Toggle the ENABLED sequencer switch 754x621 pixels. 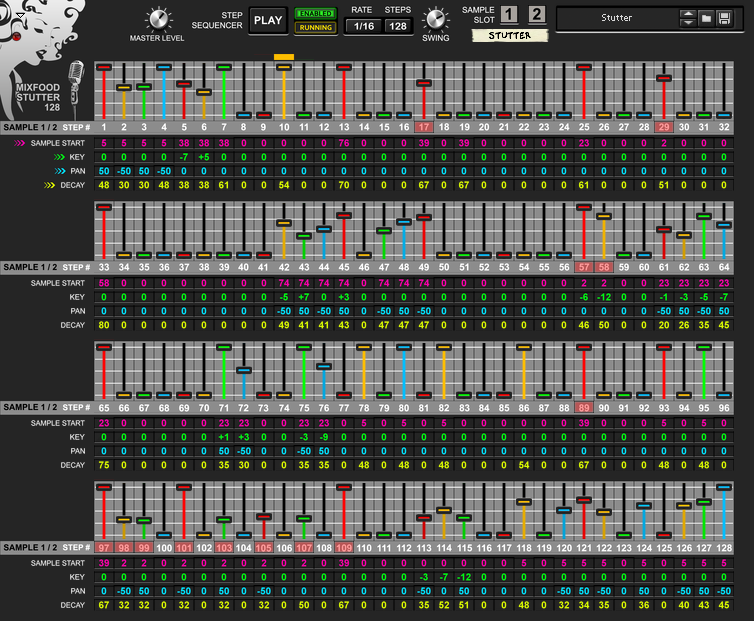pos(315,13)
